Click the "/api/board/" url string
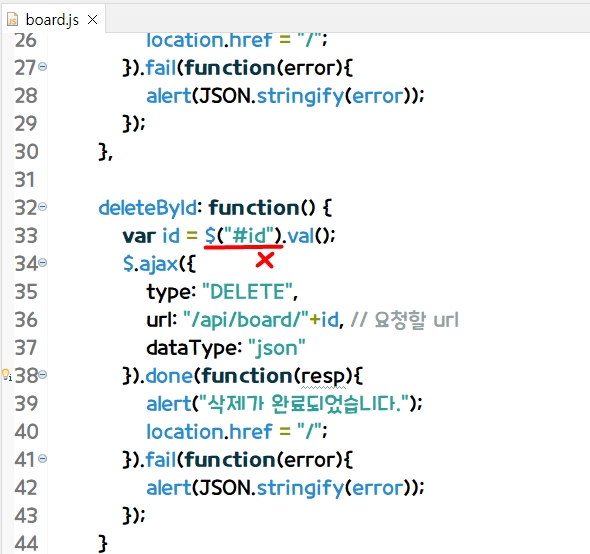This screenshot has width=590, height=554. (246, 320)
